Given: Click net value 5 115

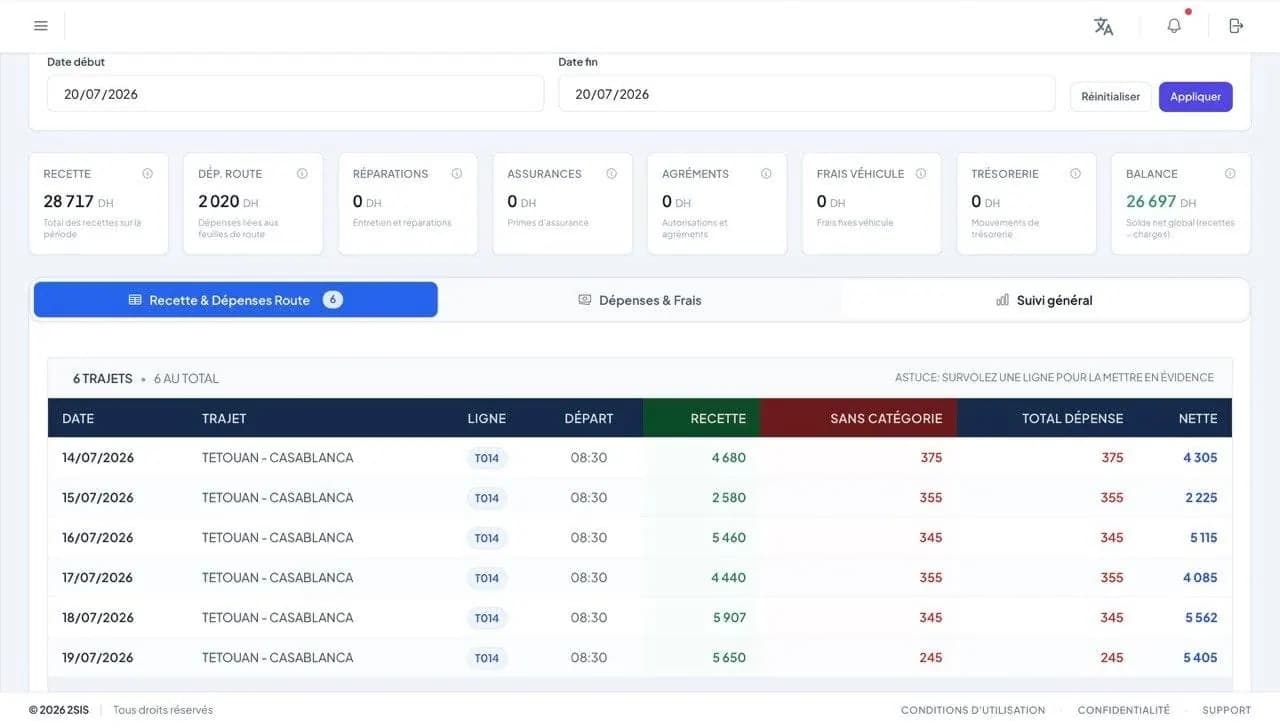Looking at the screenshot, I should [1204, 538].
